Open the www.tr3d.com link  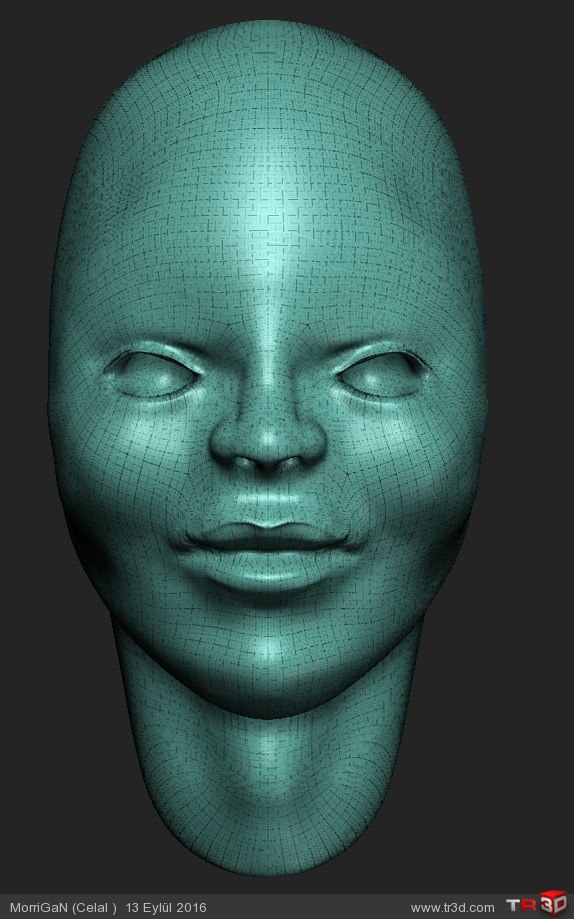pyautogui.click(x=453, y=908)
